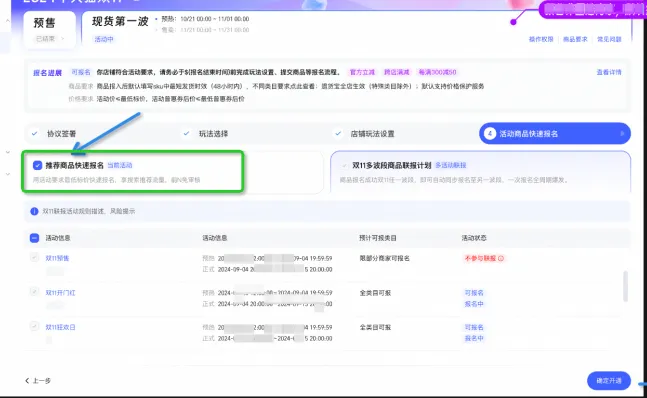Viewport: 647px width, 398px height.
Task: Open the 双11狂欢日 activity link
Action: point(60,327)
